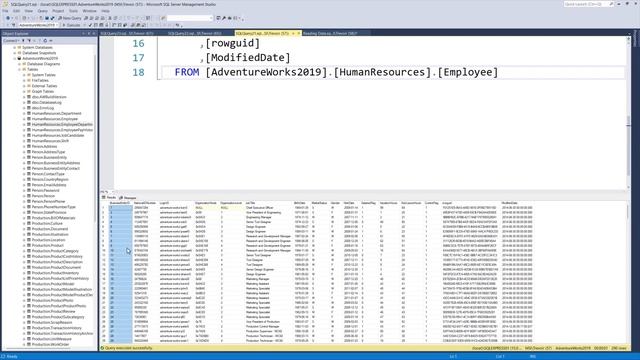640x360 pixels.
Task: Click the Person.ContactType table icon
Action: [29, 174]
